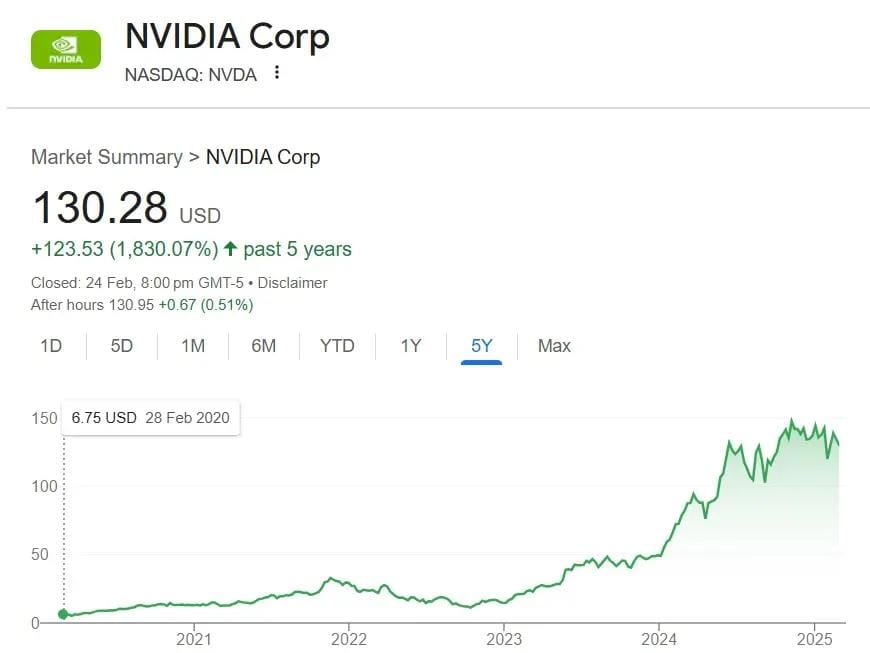
Task: Switch to the Max chart view
Action: click(x=553, y=346)
